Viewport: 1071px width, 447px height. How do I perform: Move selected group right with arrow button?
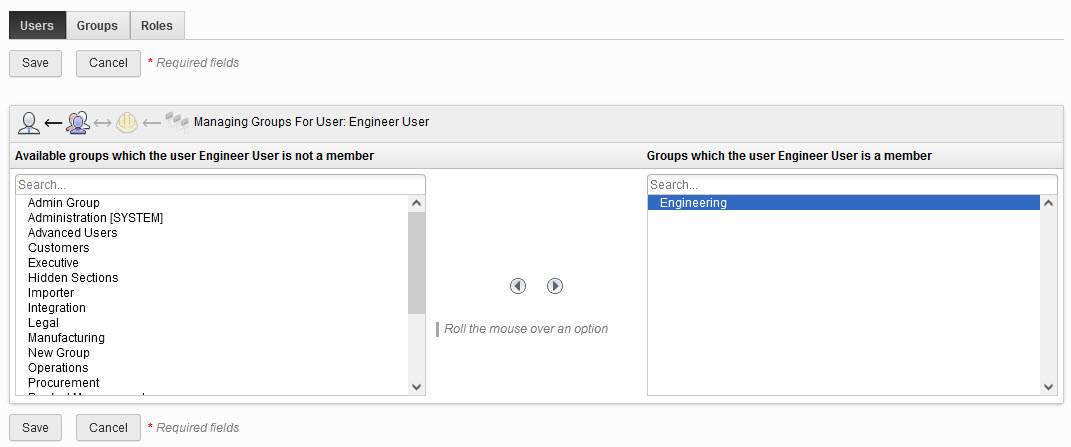pos(555,286)
